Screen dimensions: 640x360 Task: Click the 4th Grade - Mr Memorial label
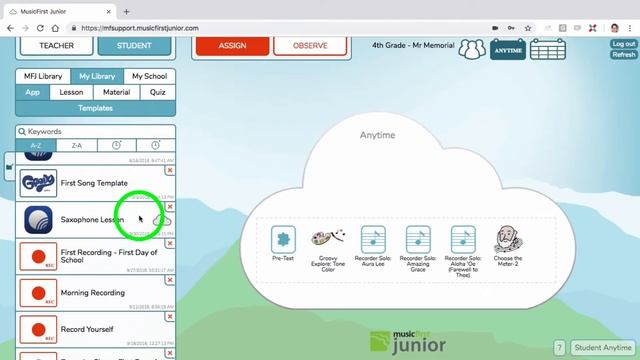413,45
